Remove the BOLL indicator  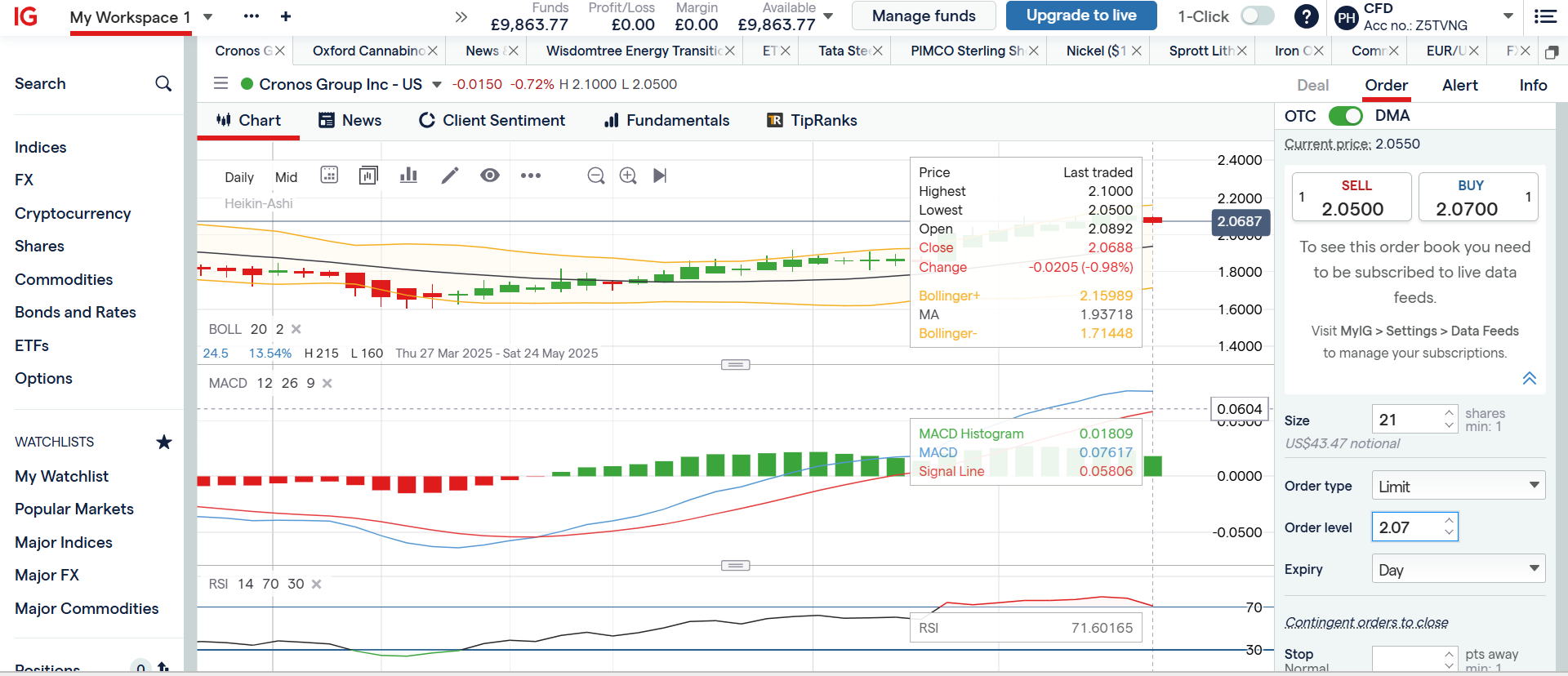(296, 329)
